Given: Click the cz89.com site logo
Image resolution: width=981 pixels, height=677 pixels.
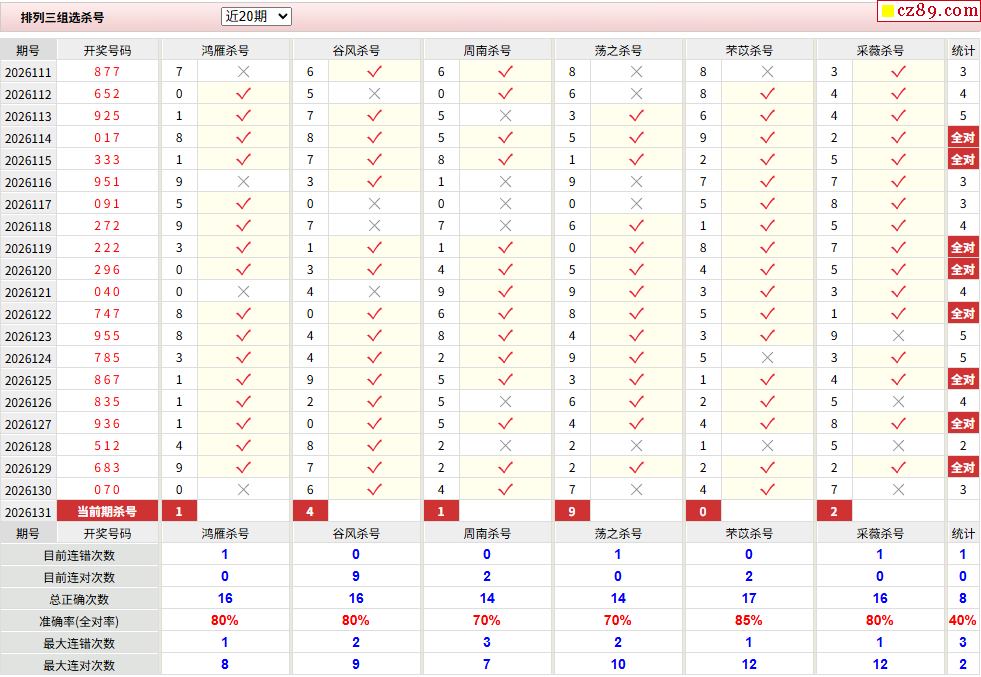Looking at the screenshot, I should pyautogui.click(x=937, y=10).
